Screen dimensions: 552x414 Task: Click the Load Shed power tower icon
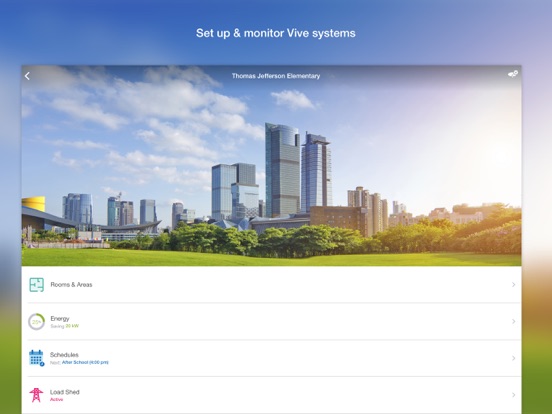pyautogui.click(x=36, y=395)
